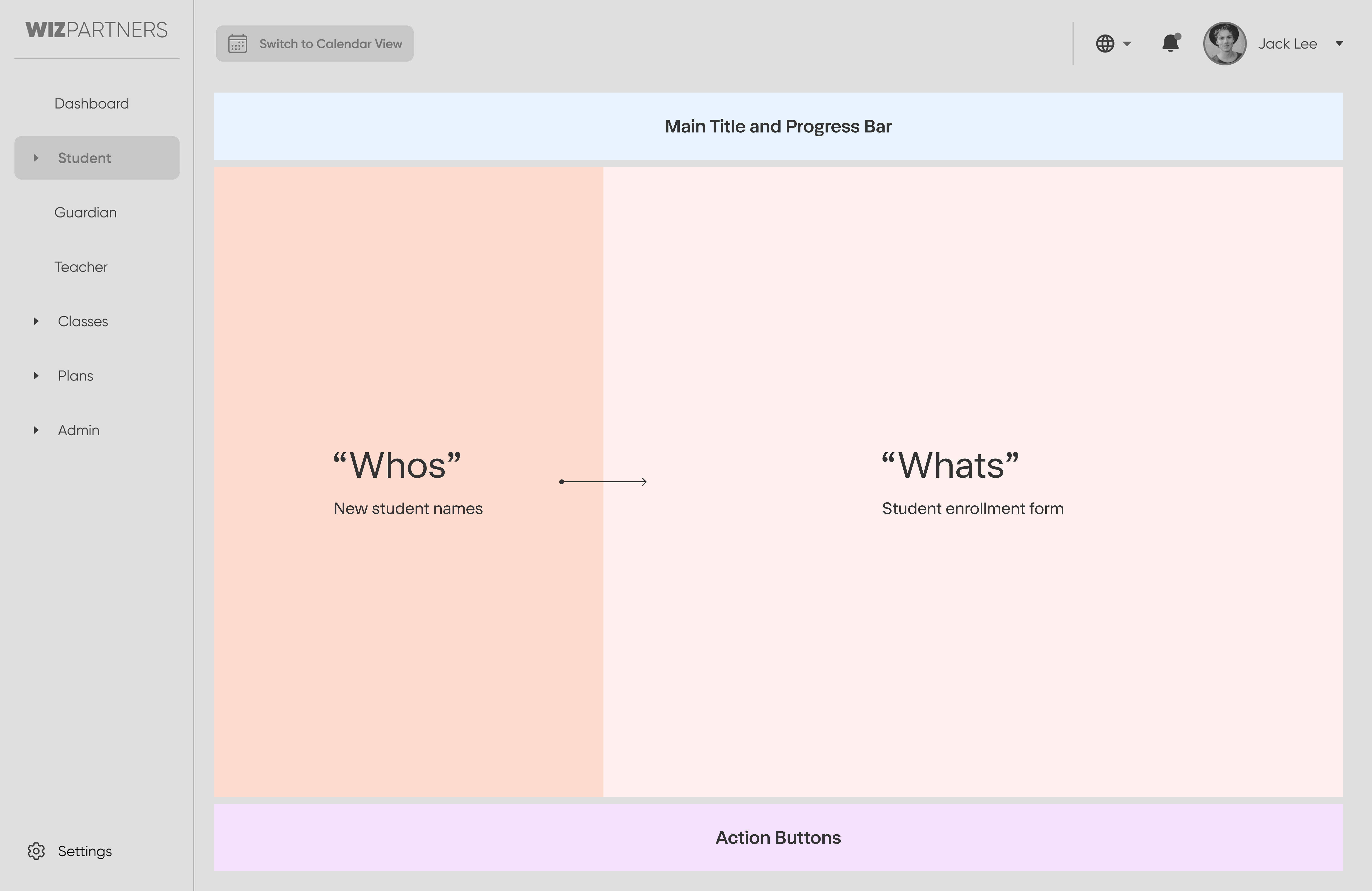Open the globe language selector
Viewport: 1372px width, 891px height.
(x=1105, y=44)
